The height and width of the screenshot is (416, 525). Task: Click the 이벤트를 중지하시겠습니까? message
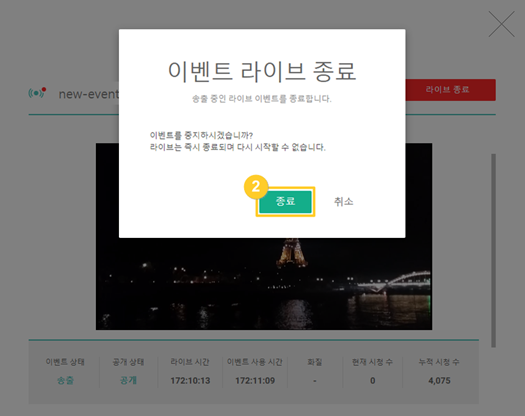tap(201, 135)
